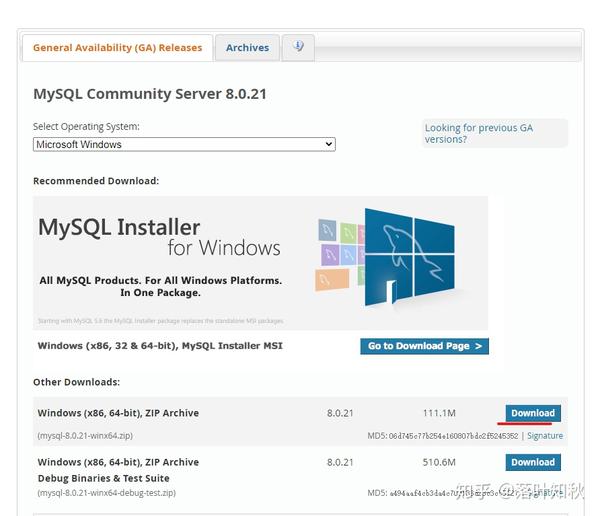The image size is (600, 516).
Task: Click the MySQL Installer for Windows banner
Action: tap(260, 263)
